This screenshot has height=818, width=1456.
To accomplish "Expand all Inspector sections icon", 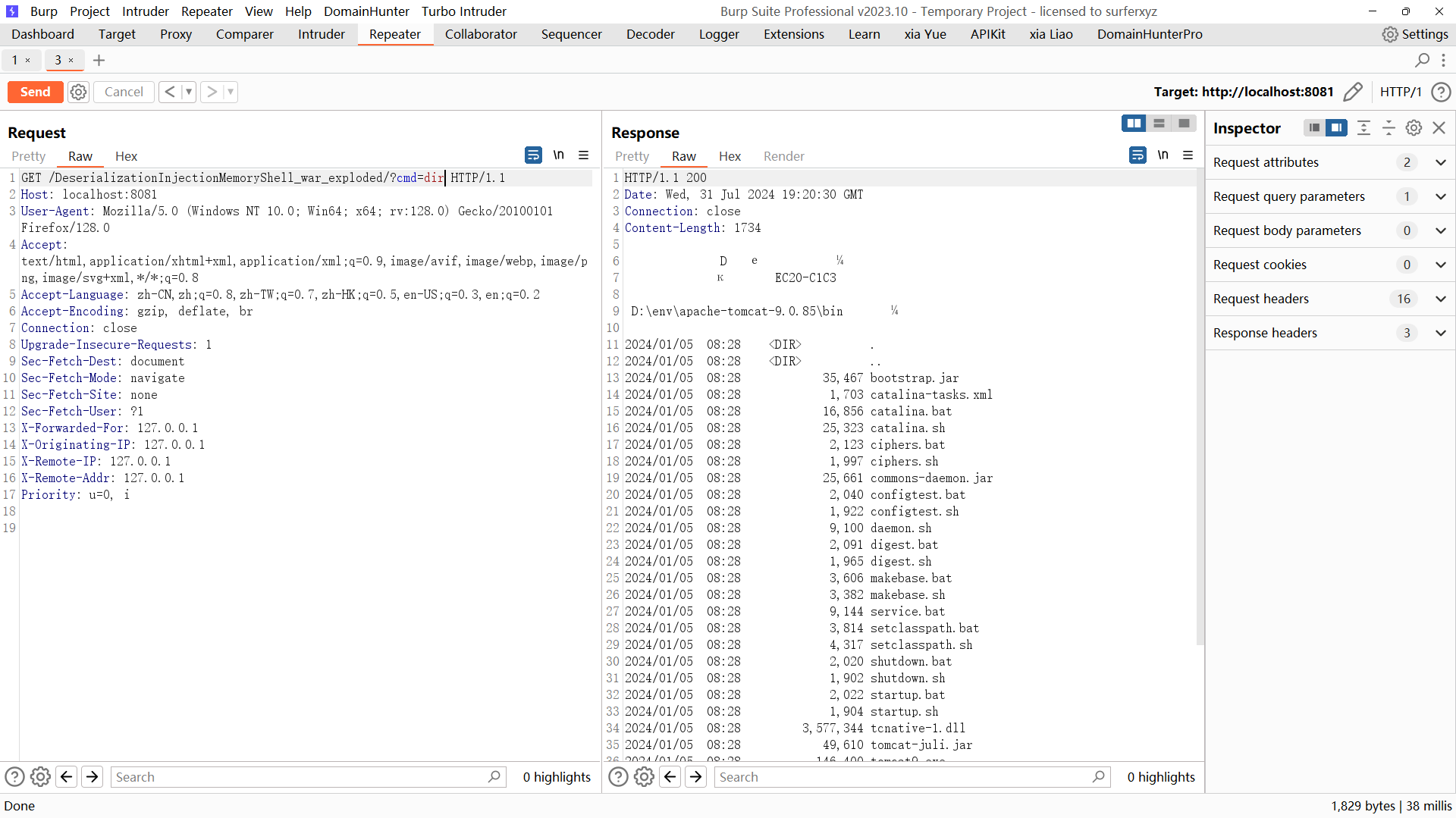I will (1363, 128).
